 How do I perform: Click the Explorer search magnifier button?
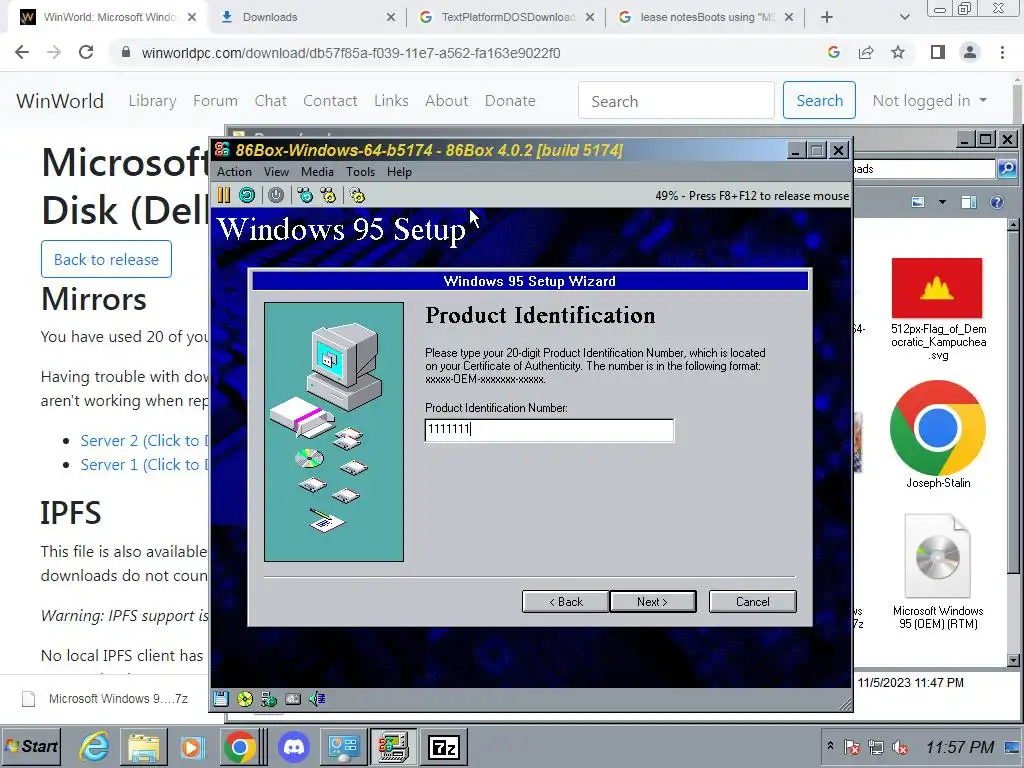click(1007, 168)
